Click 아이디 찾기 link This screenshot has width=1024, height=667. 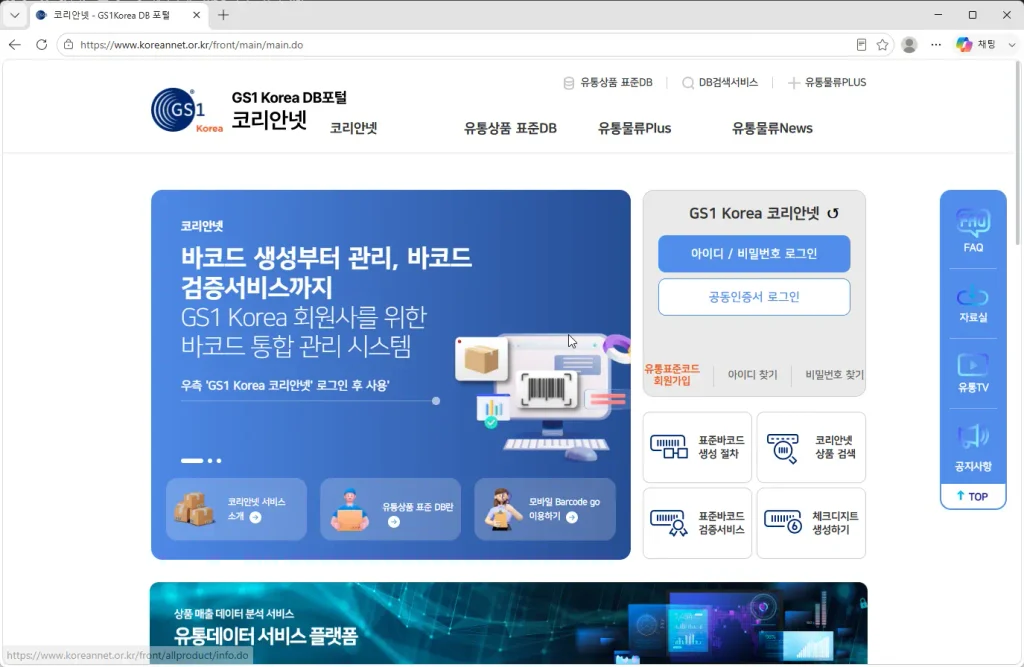752,374
